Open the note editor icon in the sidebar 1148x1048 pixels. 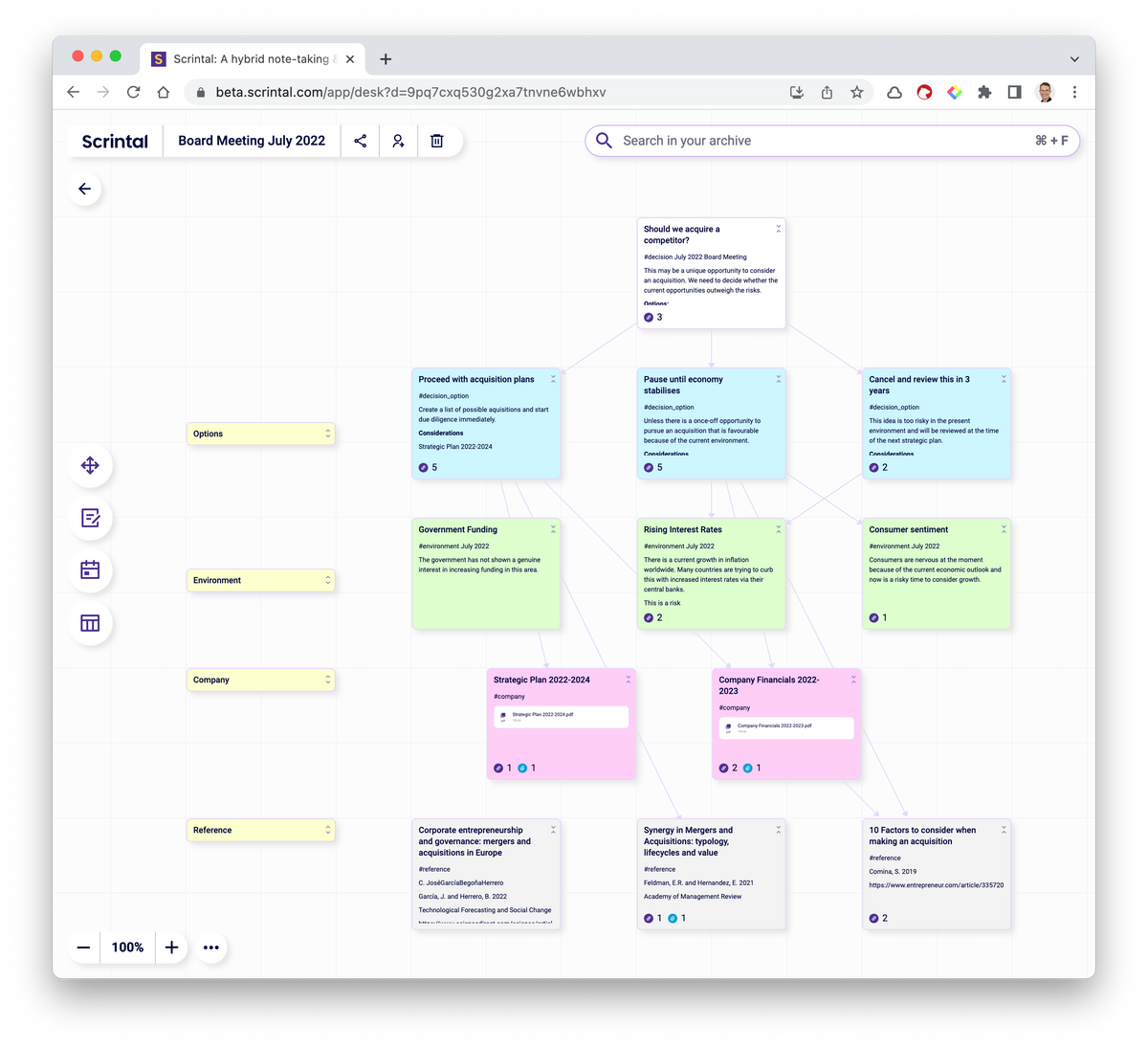tap(90, 518)
